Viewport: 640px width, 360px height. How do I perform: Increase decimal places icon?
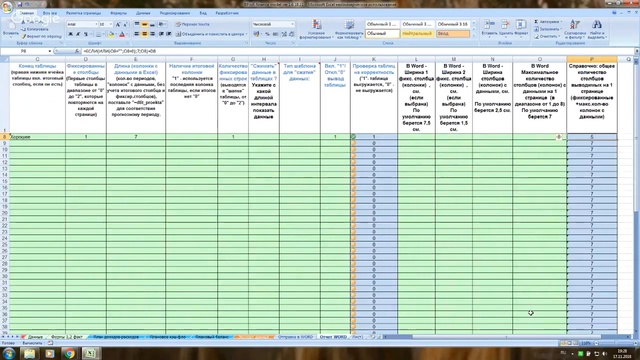pyautogui.click(x=284, y=34)
